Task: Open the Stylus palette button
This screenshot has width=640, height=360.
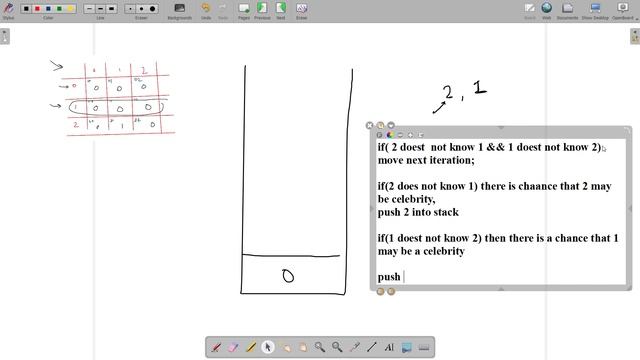Action: (8, 10)
